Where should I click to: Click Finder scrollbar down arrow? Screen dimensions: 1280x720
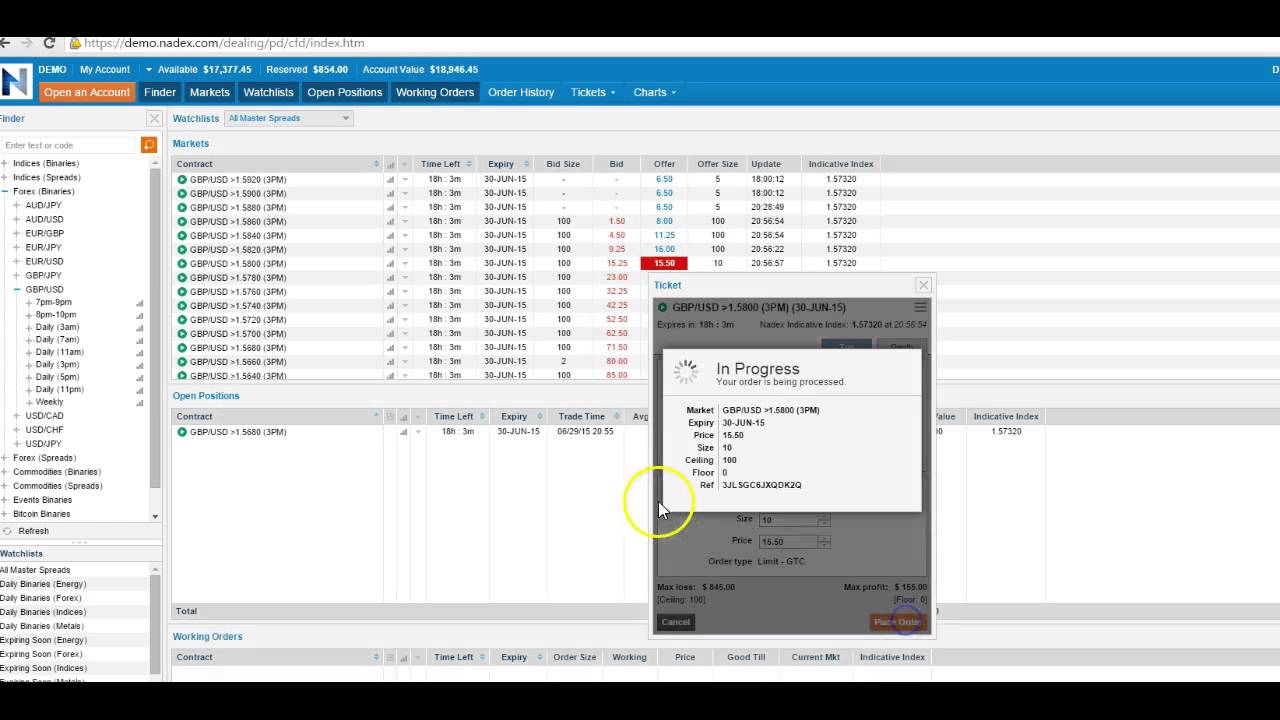tap(155, 516)
